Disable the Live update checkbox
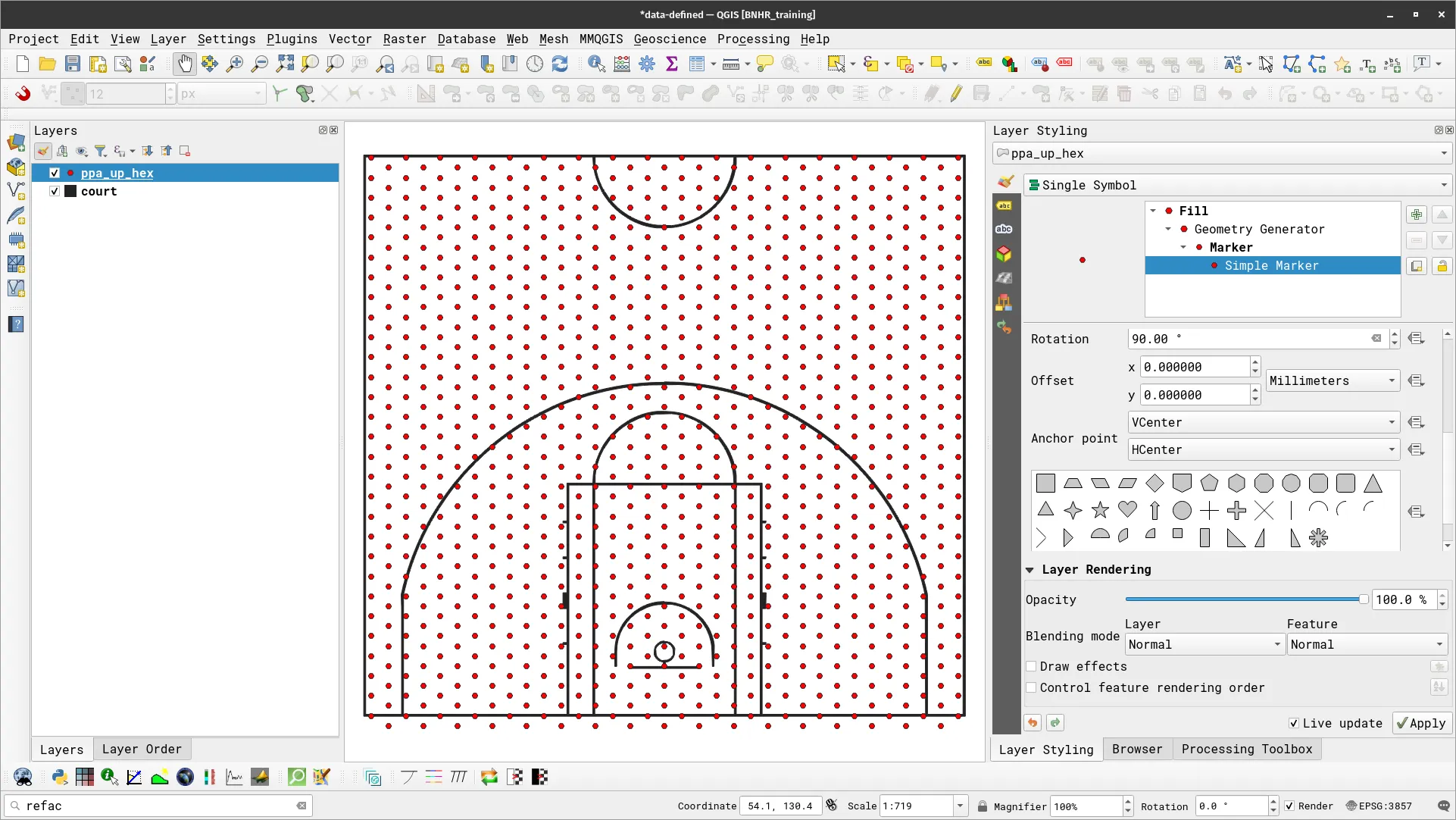The image size is (1456, 820). (x=1292, y=723)
